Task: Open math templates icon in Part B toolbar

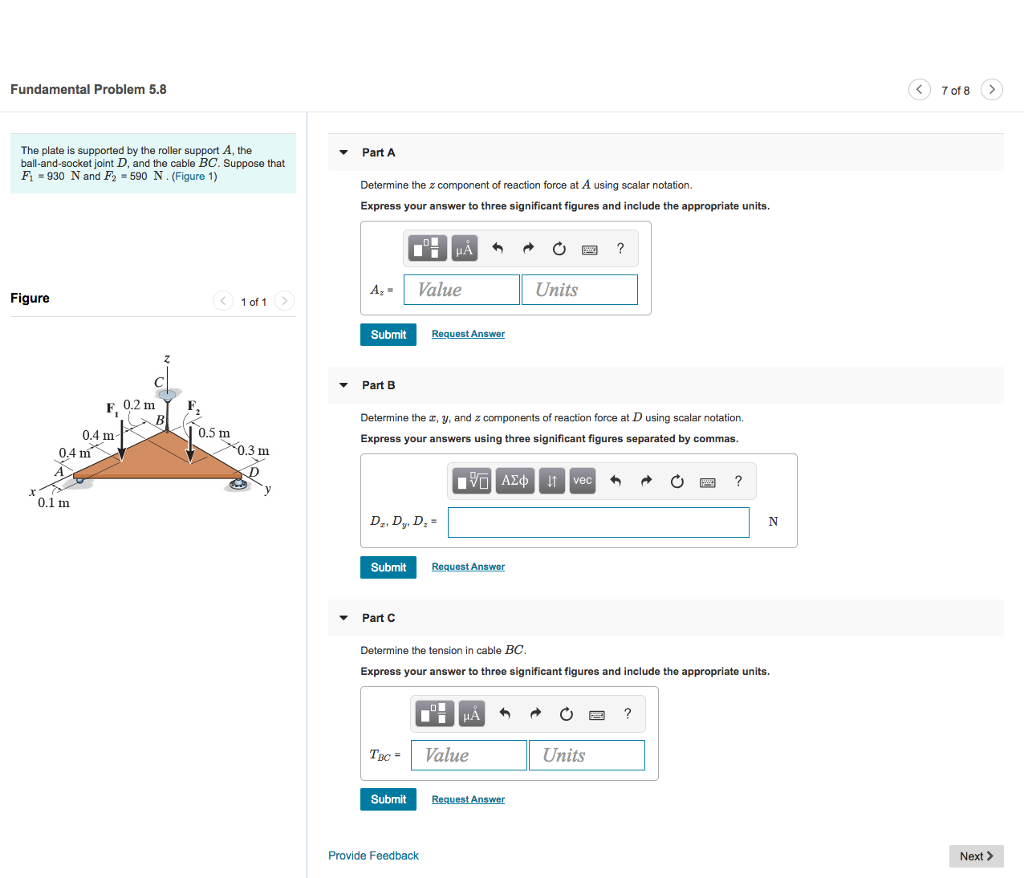Action: tap(472, 481)
